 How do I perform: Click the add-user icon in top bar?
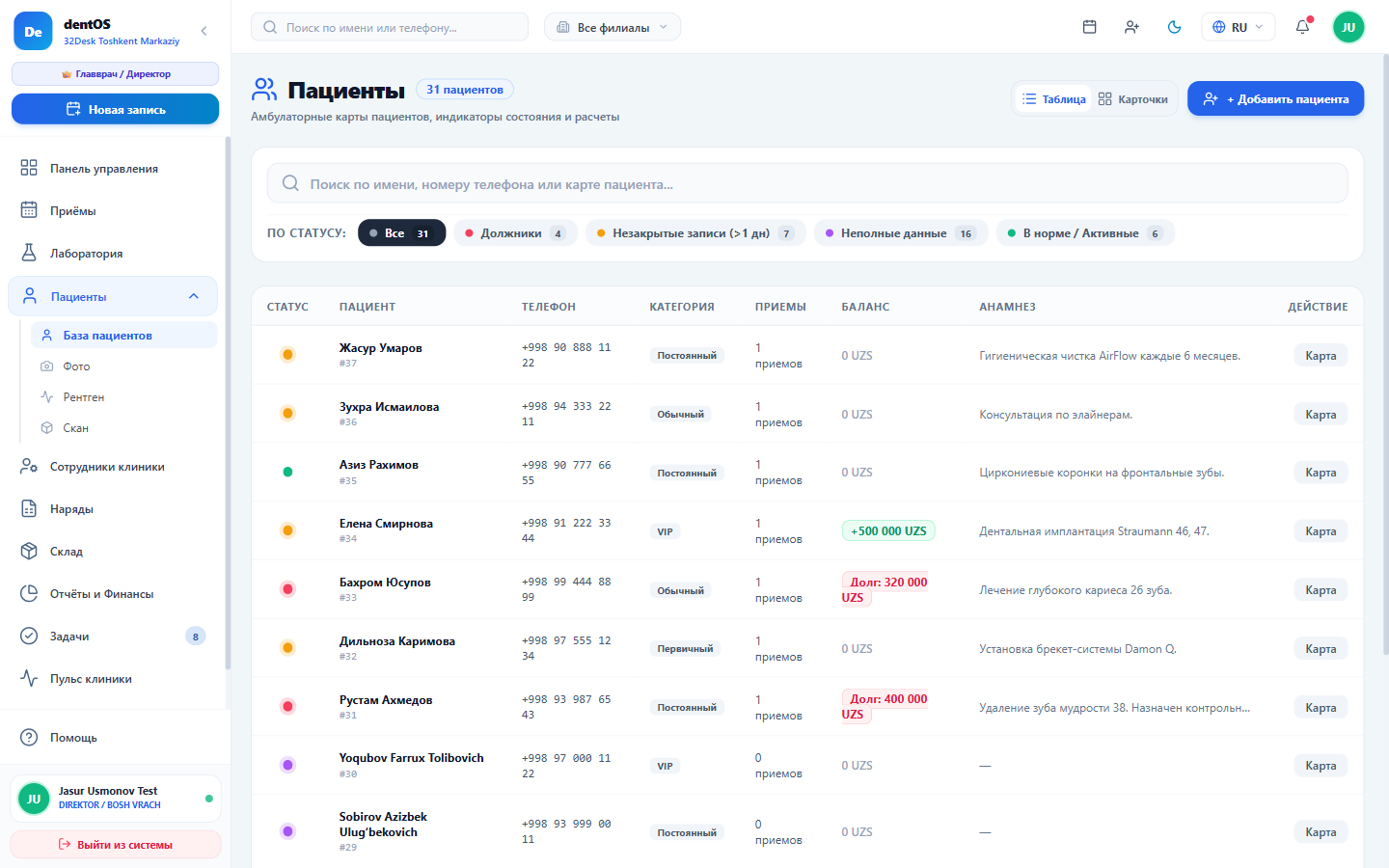tap(1131, 27)
